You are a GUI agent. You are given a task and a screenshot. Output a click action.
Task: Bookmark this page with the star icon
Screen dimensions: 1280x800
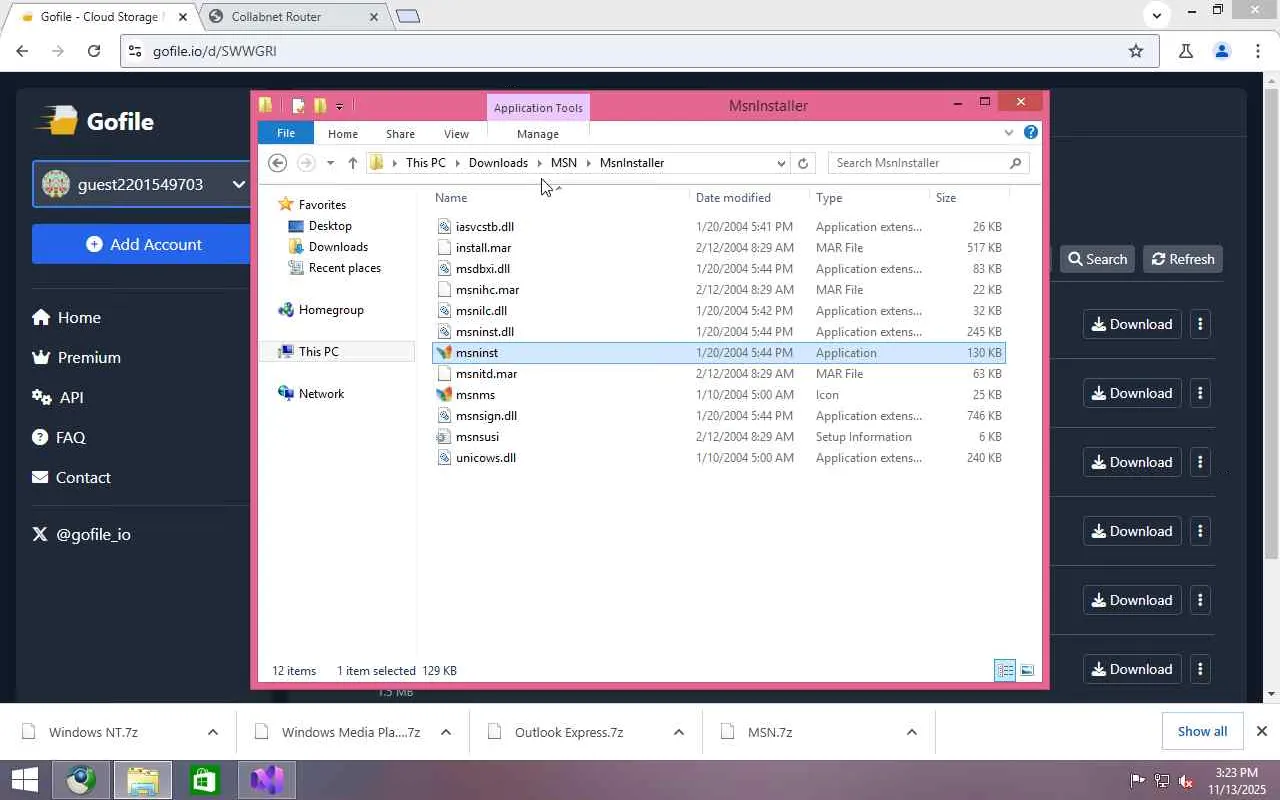[x=1136, y=51]
